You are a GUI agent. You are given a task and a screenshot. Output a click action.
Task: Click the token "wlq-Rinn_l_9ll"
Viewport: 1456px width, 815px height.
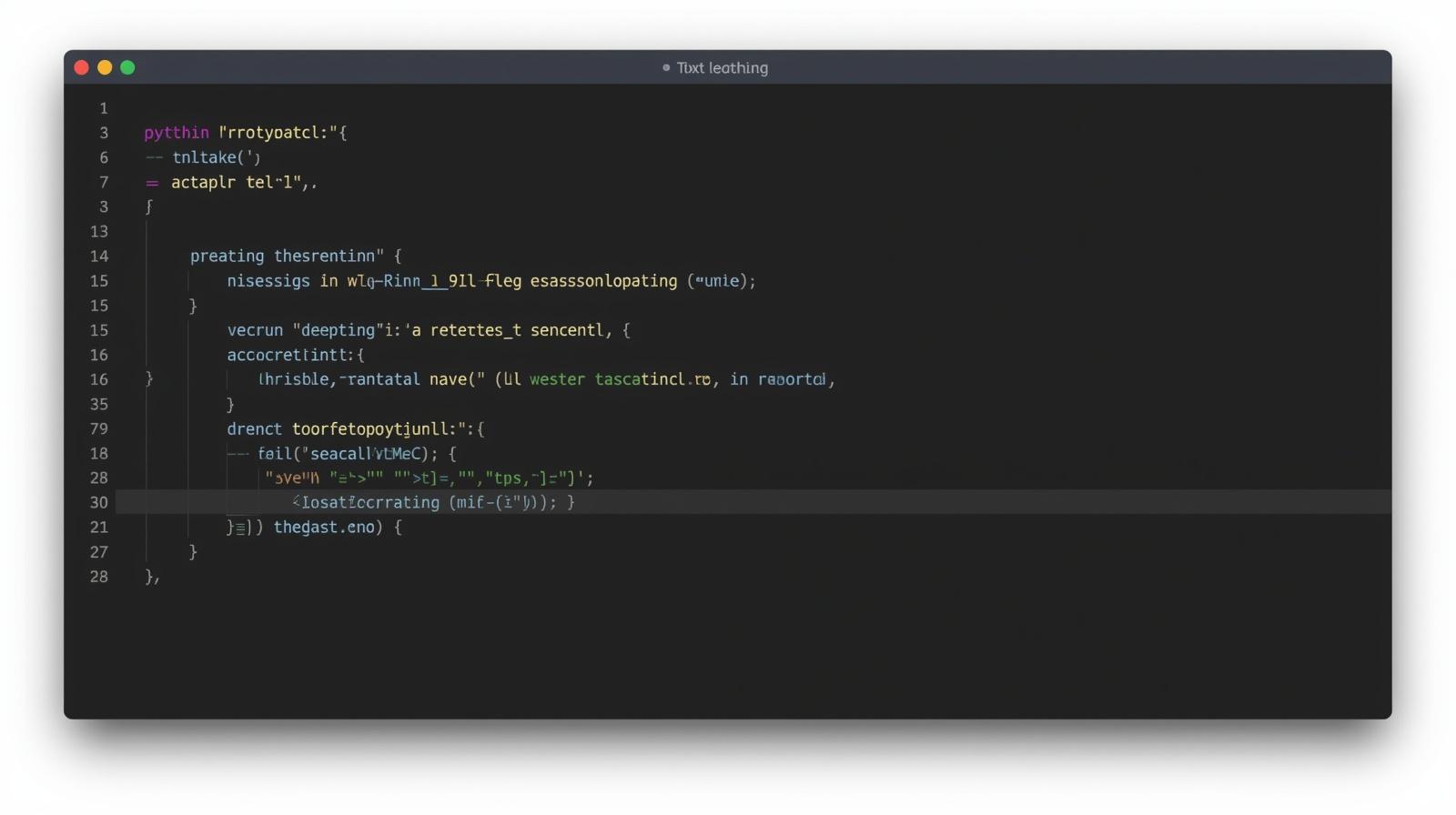pyautogui.click(x=411, y=281)
